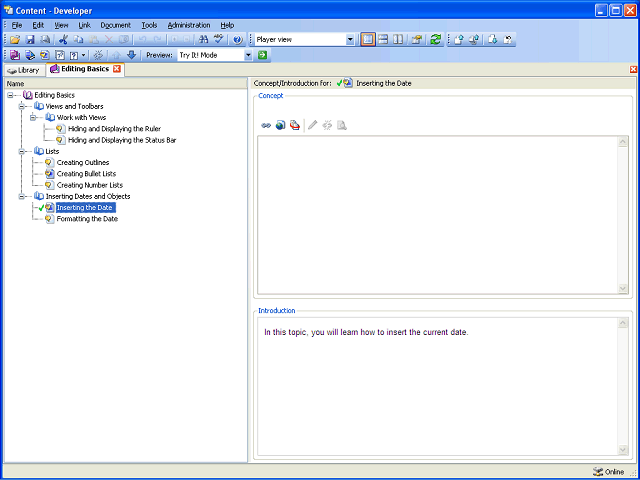Click the purple Link Module icon
Screen dimensions: 640x480
pyautogui.click(x=15, y=55)
